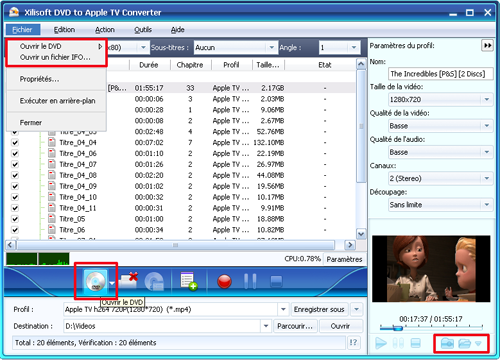The image size is (500, 360).
Task: Open the Outils menu
Action: click(x=143, y=30)
